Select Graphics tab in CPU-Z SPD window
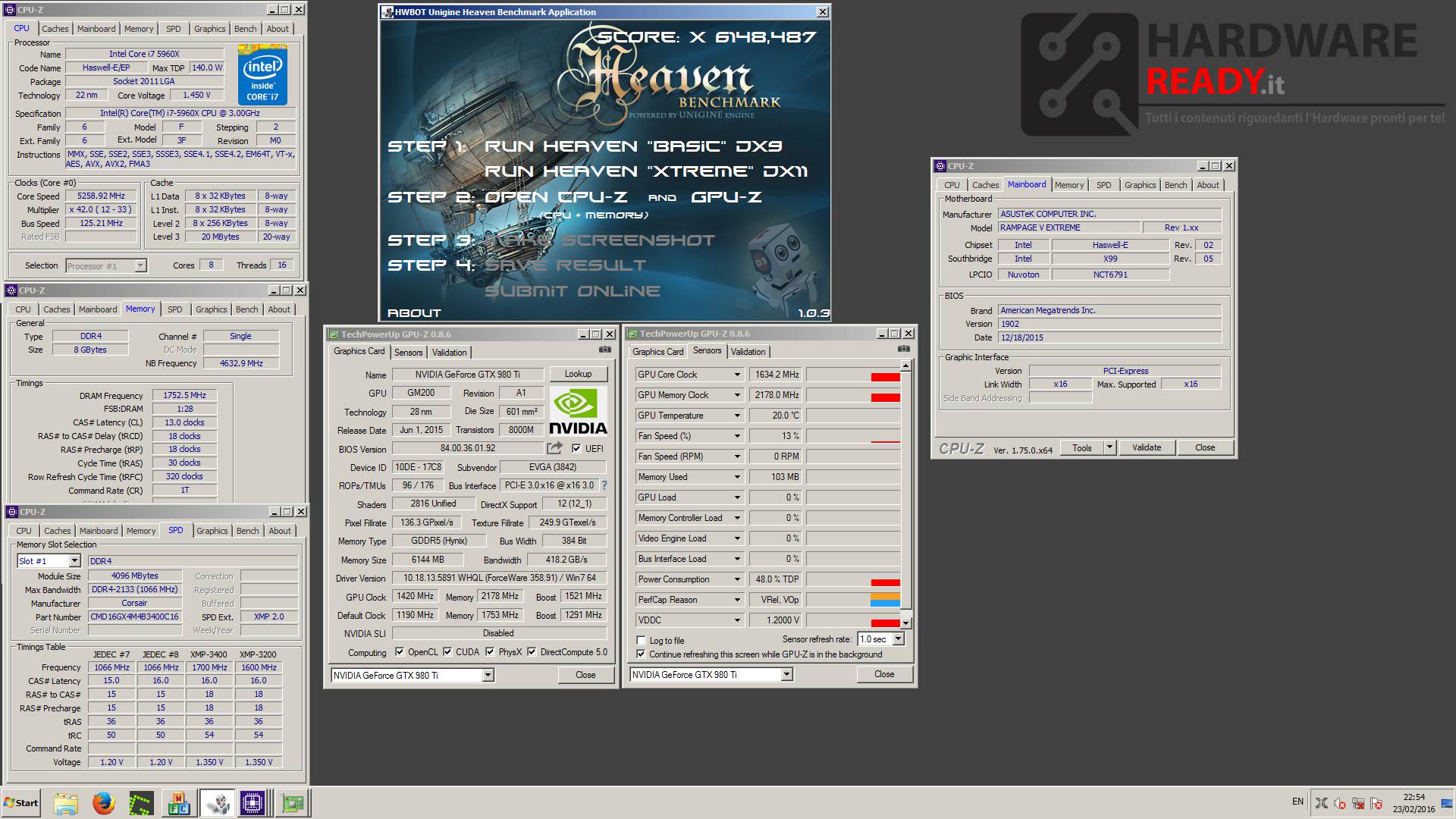The height and width of the screenshot is (819, 1456). click(212, 531)
